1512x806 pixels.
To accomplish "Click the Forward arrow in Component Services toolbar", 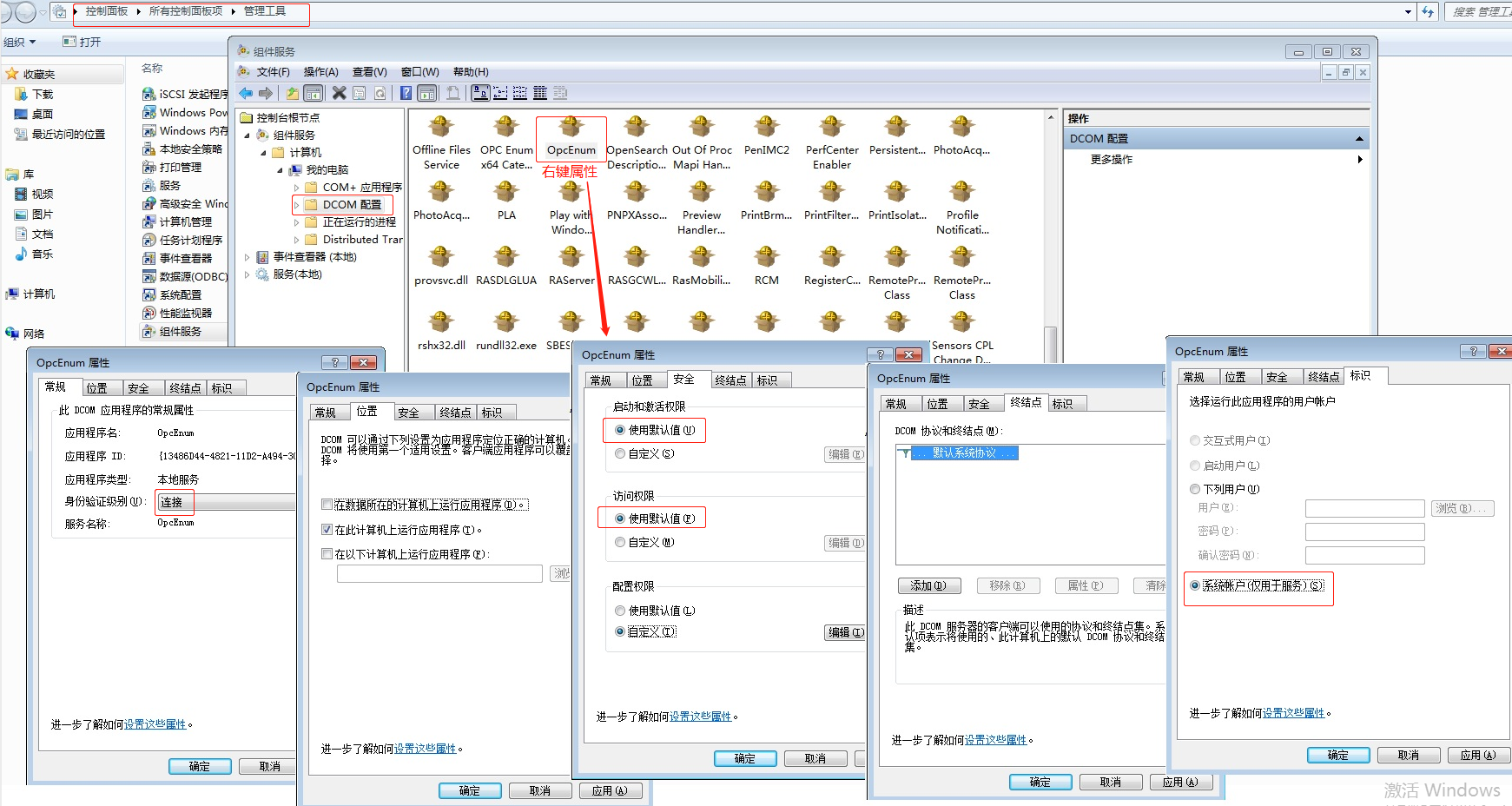I will pos(266,93).
